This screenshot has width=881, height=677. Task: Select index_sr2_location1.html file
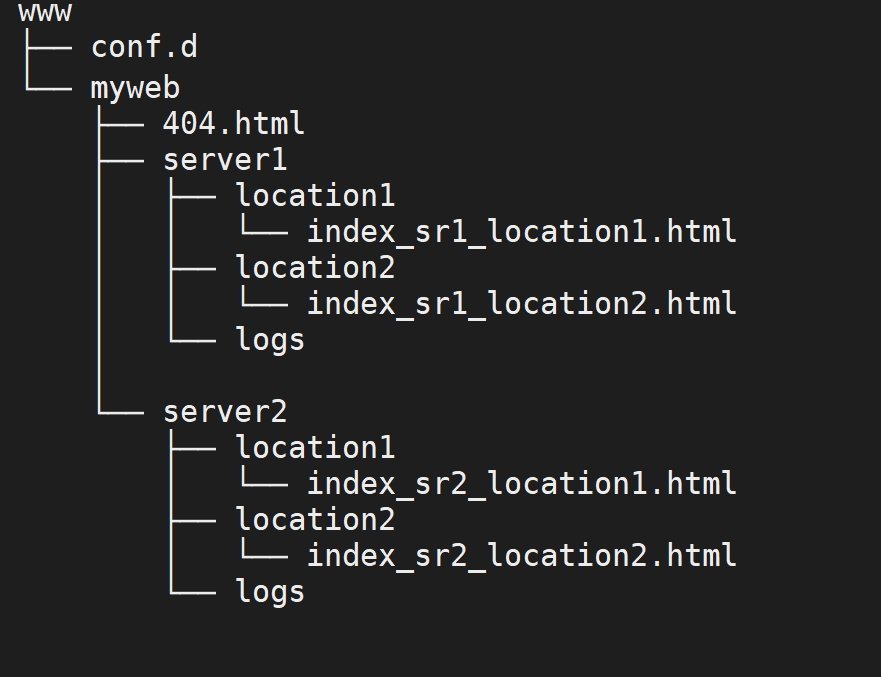point(521,484)
